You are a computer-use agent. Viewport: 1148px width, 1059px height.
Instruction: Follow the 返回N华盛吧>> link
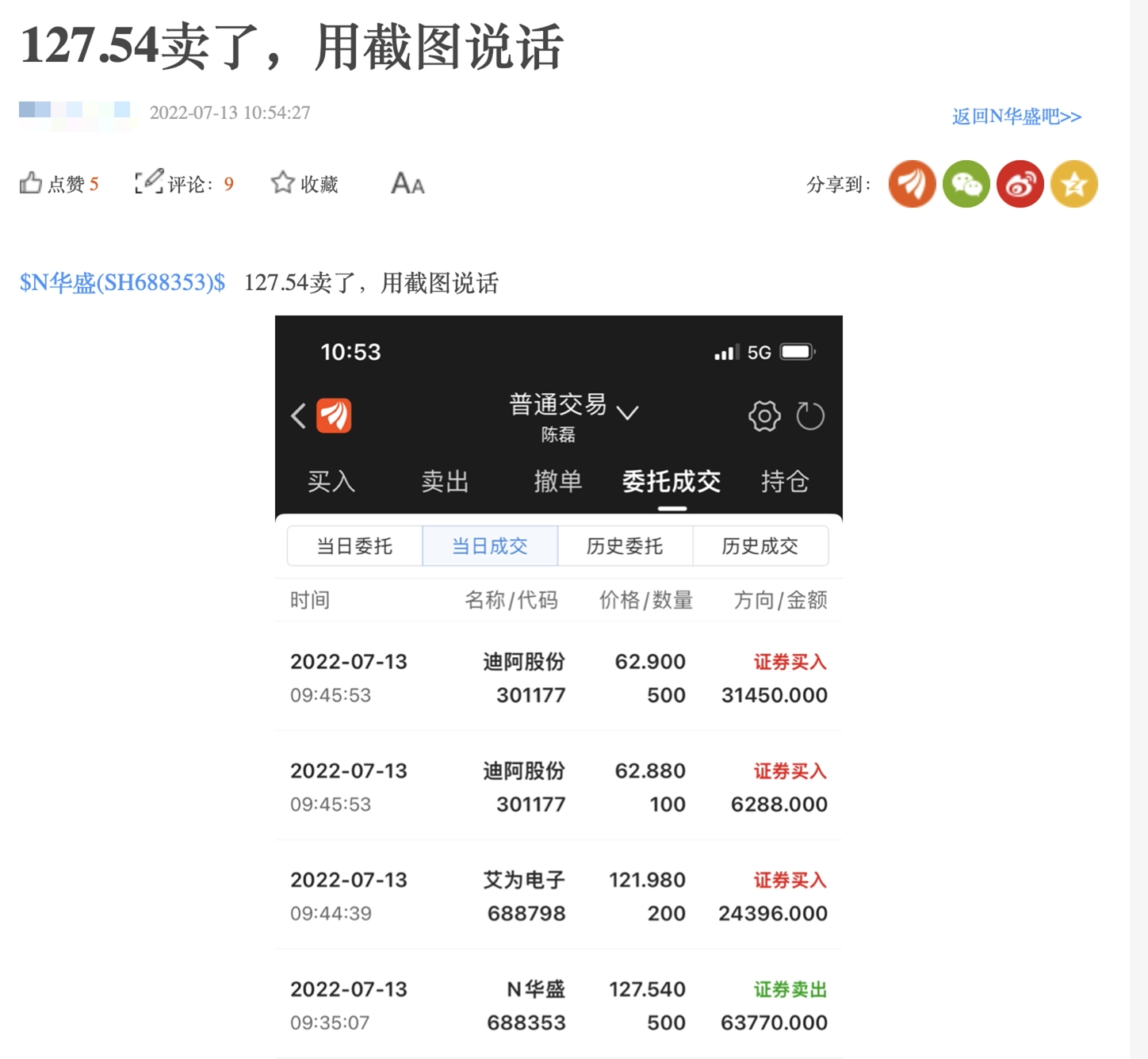click(1016, 117)
